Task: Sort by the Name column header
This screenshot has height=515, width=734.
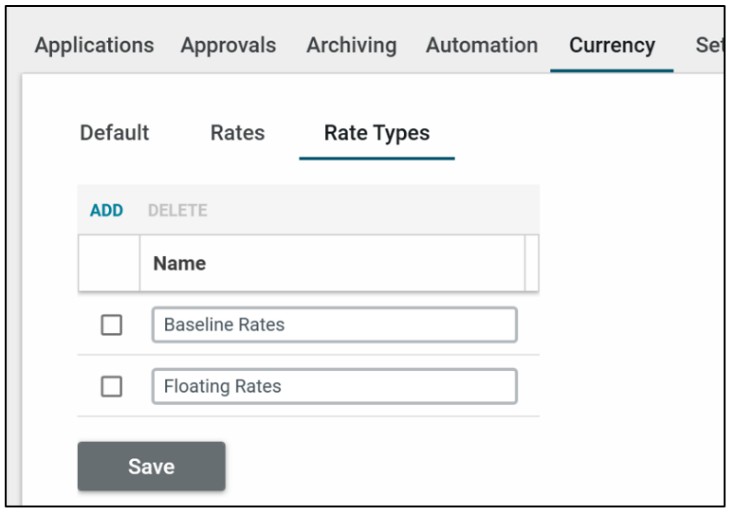Action: point(180,264)
